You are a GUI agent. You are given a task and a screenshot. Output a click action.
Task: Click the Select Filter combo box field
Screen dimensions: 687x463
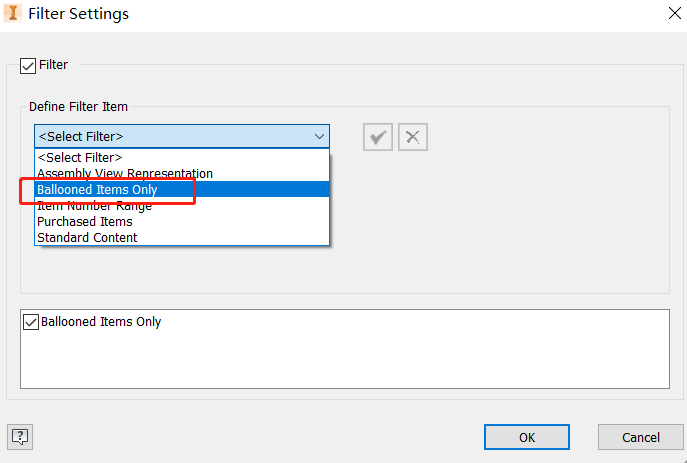(x=170, y=137)
